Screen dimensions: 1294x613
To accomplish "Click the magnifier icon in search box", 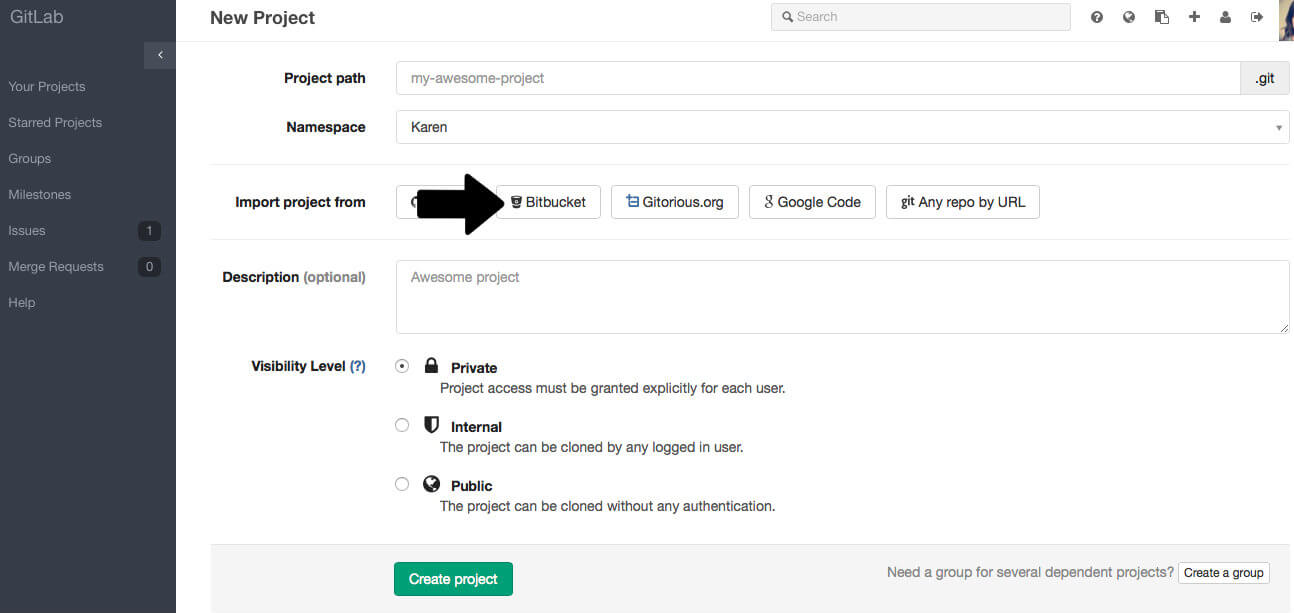I will pyautogui.click(x=789, y=16).
